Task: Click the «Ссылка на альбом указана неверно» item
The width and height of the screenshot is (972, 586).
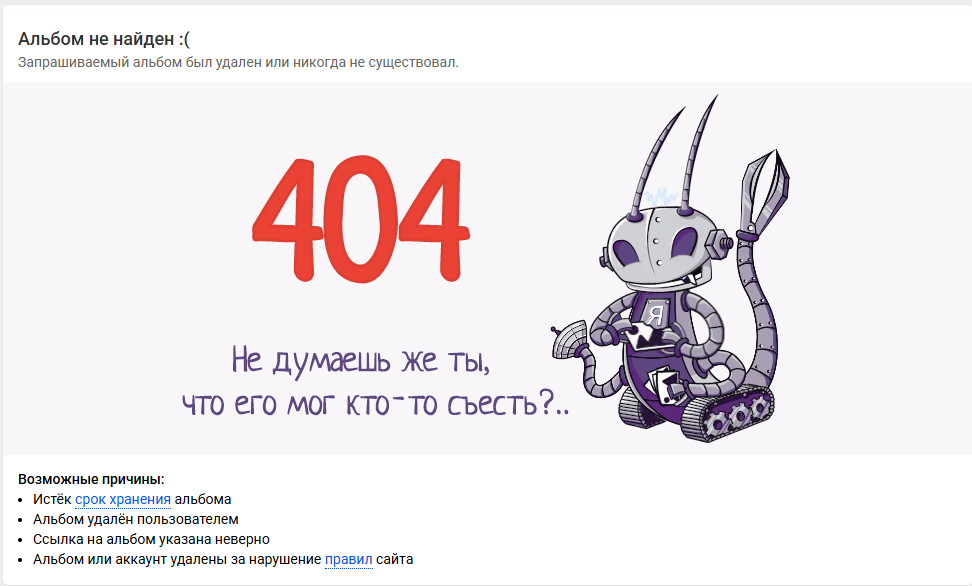Action: 151,539
